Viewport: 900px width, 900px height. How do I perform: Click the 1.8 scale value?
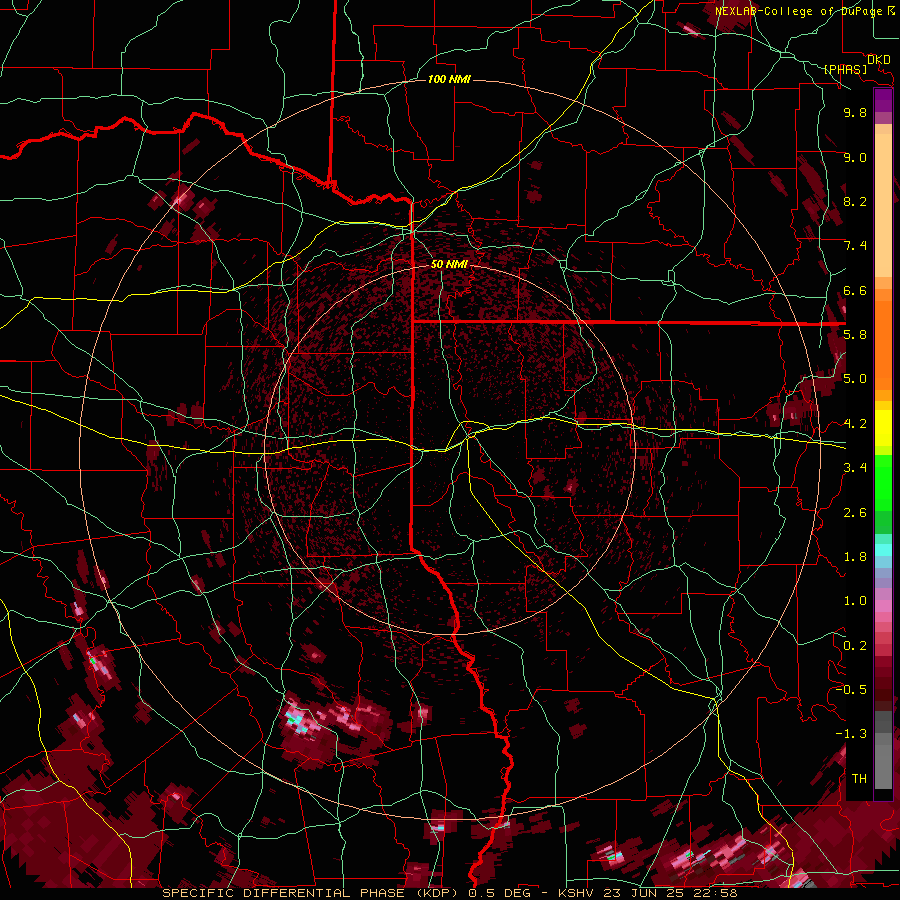(855, 557)
